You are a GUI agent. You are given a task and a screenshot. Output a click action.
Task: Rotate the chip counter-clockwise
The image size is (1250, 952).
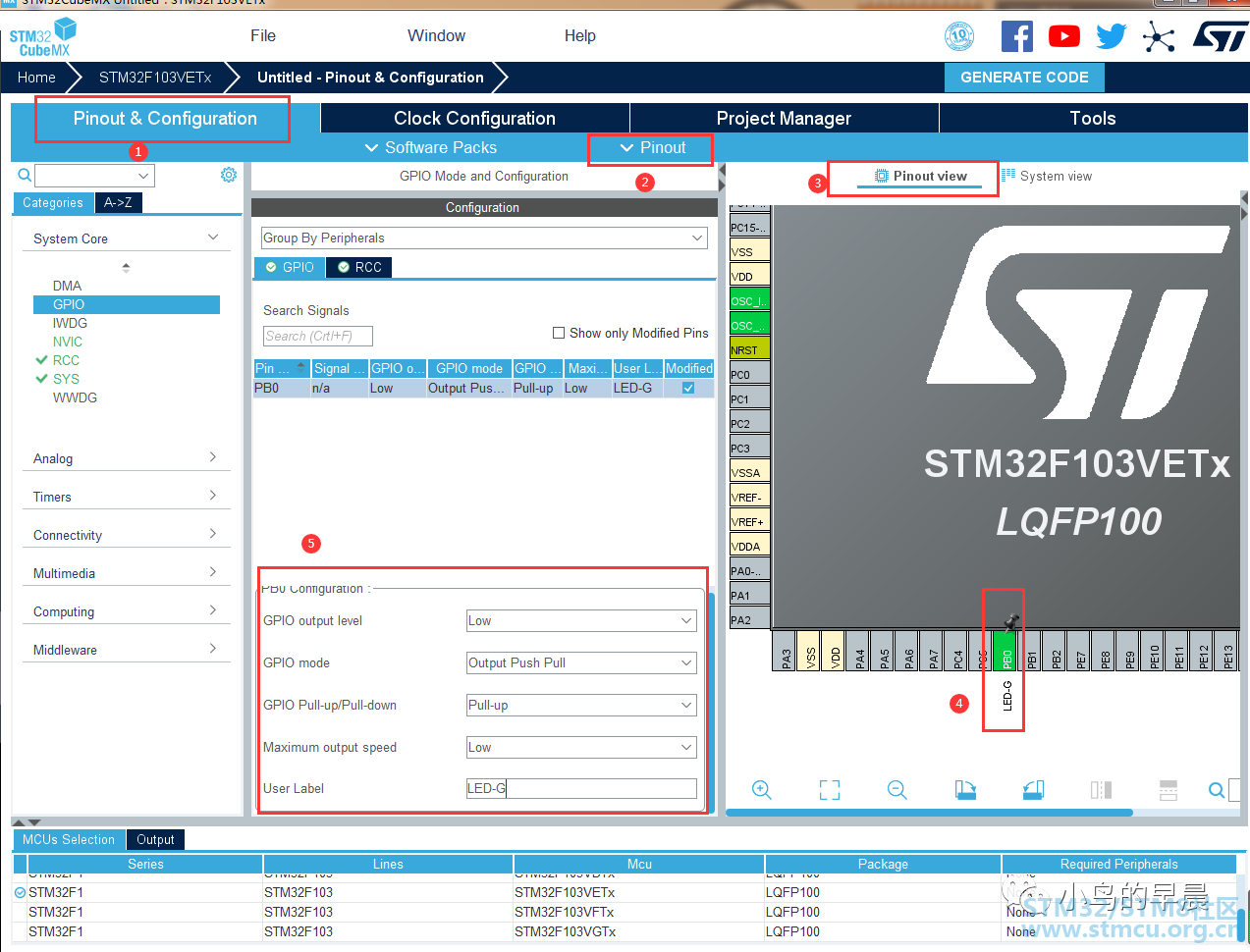[x=1033, y=790]
